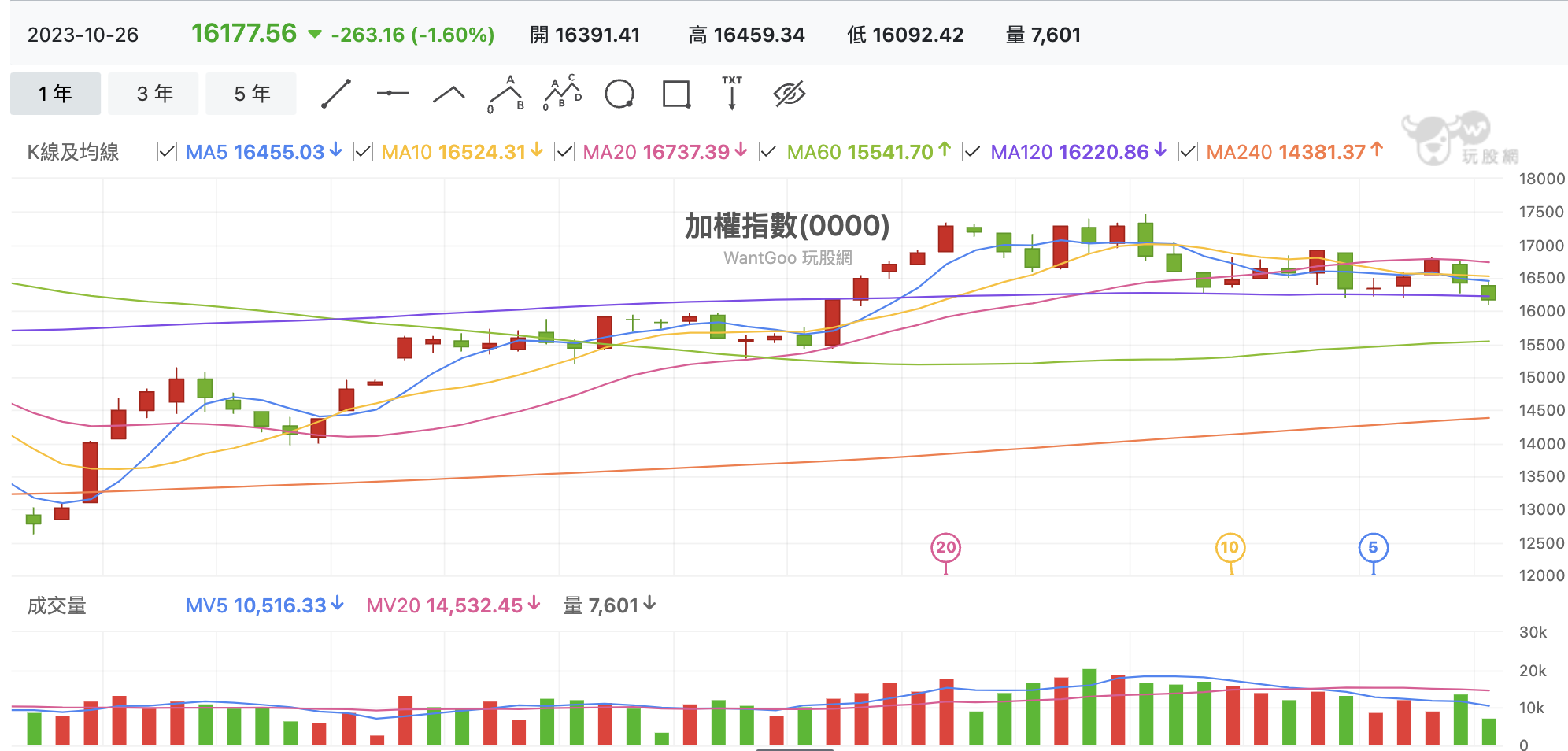Click the yellow 10-day MA marker
Viewport: 1568px width, 751px height.
1230,548
